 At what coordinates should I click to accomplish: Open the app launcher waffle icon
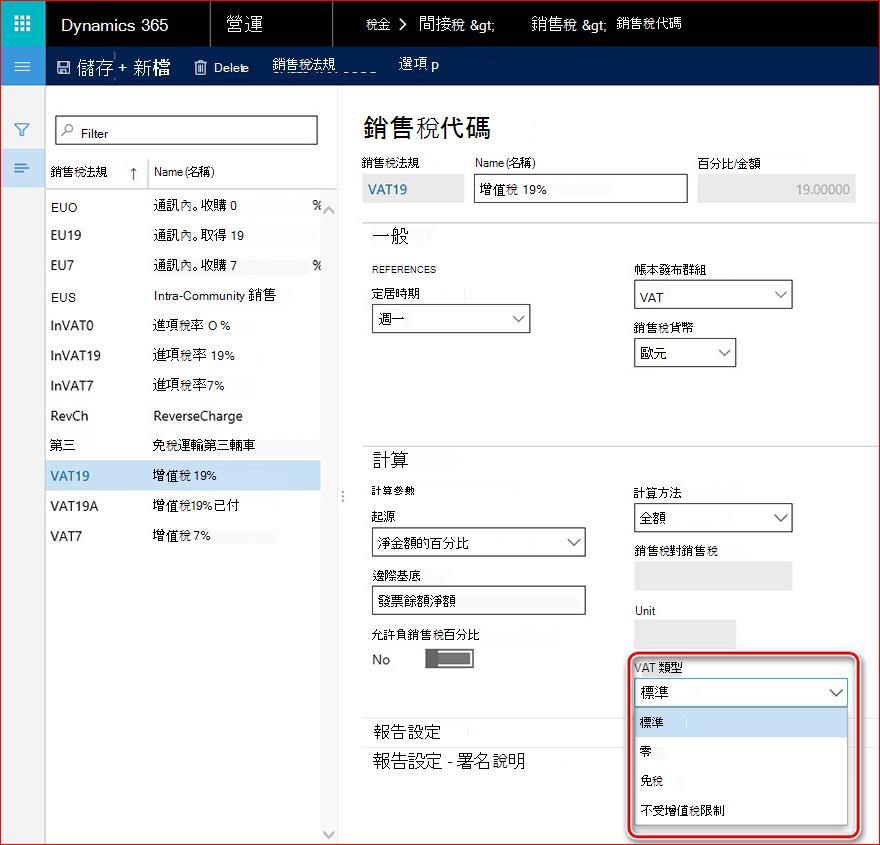[22, 24]
